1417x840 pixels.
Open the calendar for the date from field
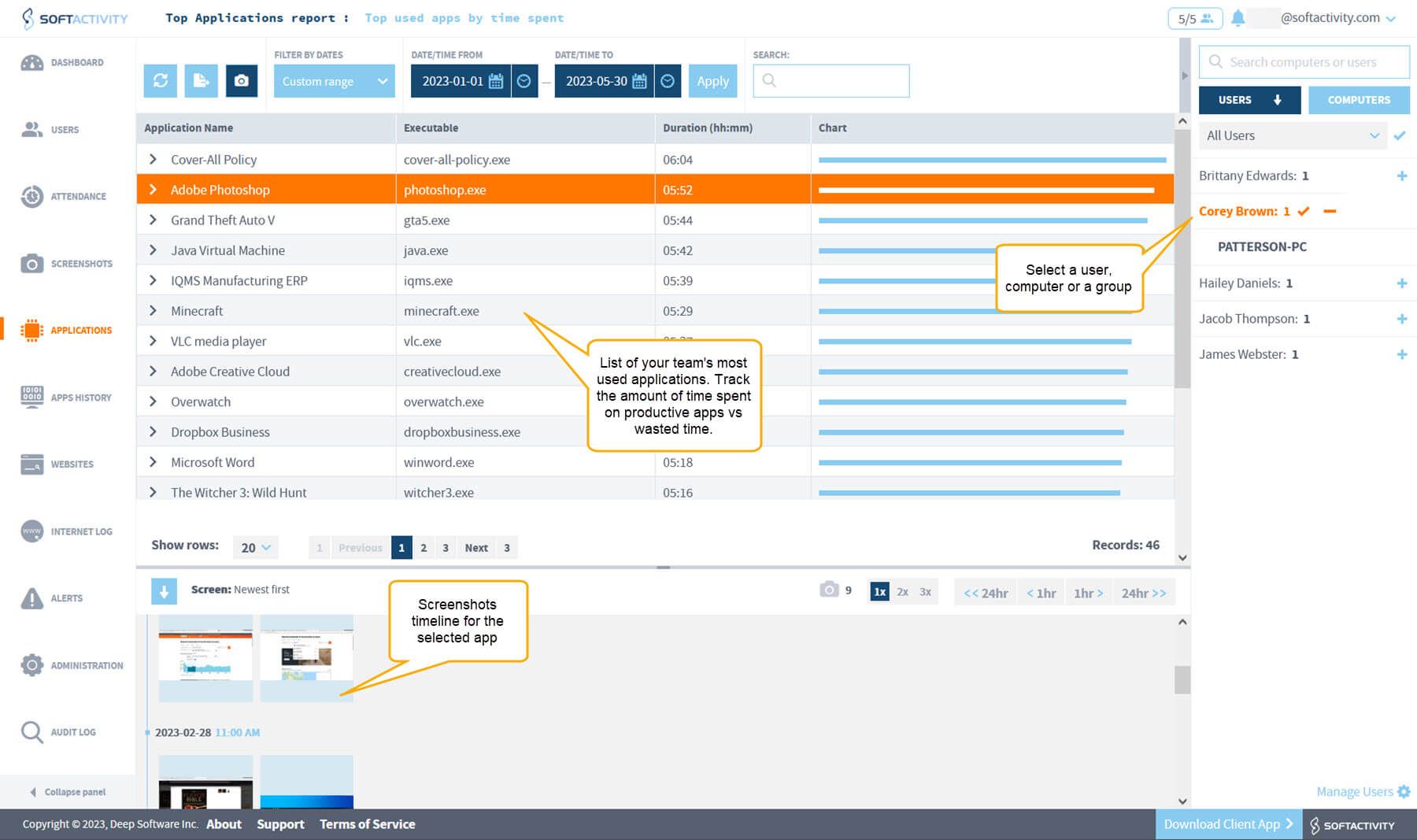click(496, 81)
